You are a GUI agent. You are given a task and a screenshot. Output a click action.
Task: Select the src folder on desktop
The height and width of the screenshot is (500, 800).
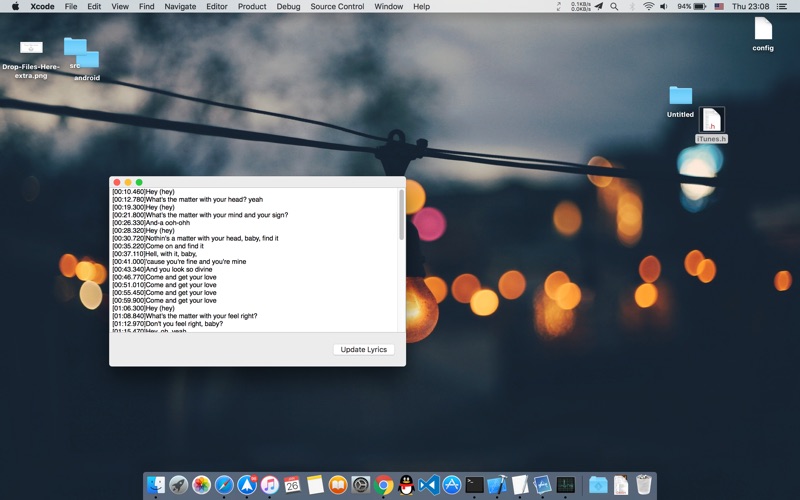(74, 54)
